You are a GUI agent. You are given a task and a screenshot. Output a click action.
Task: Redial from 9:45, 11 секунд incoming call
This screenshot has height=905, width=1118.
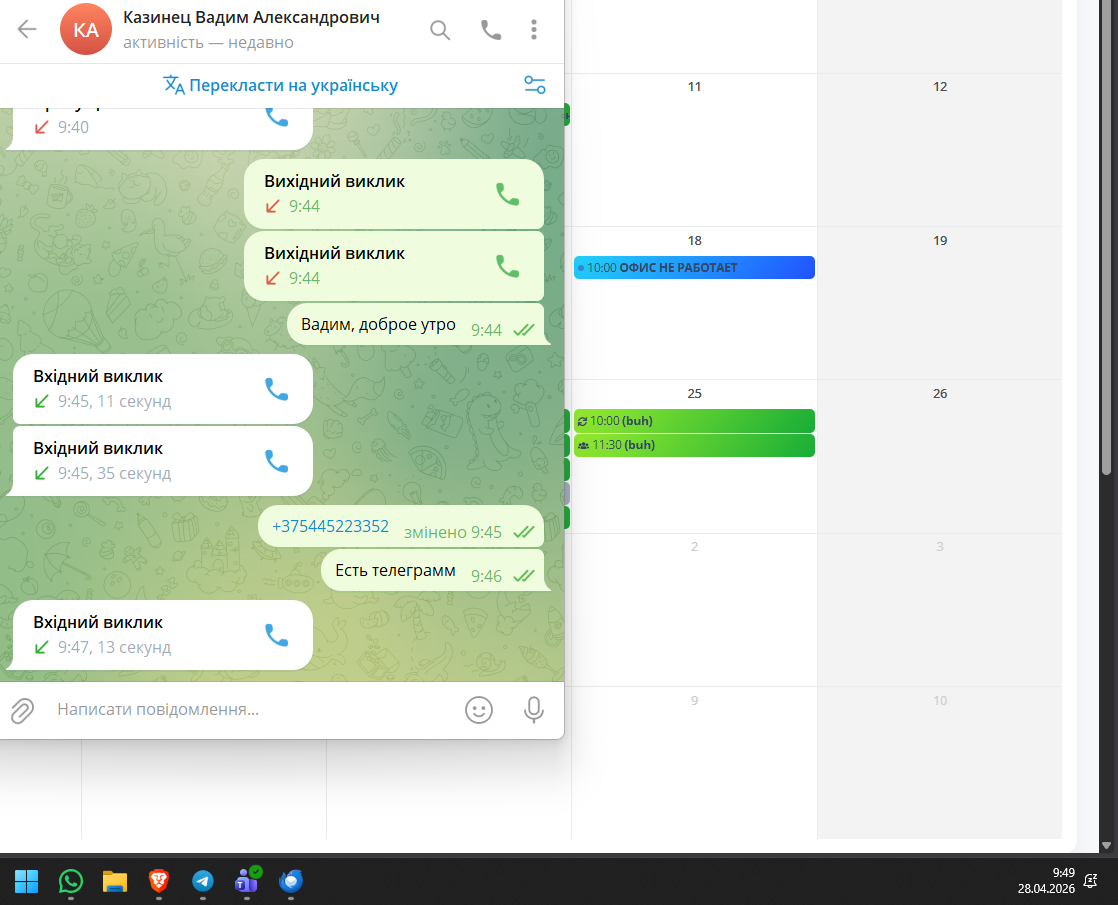point(277,389)
